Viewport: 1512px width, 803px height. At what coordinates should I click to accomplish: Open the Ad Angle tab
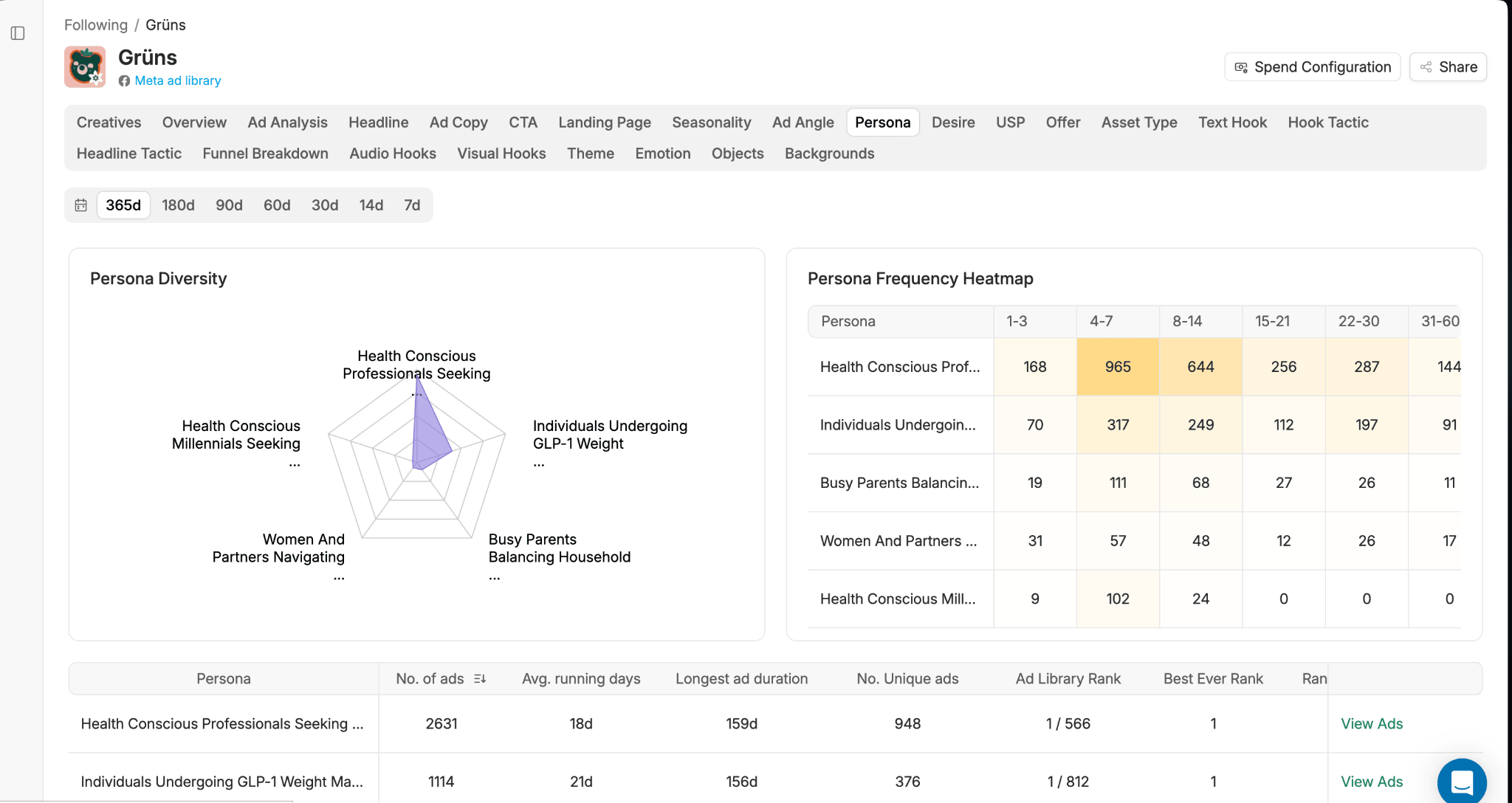pos(803,123)
